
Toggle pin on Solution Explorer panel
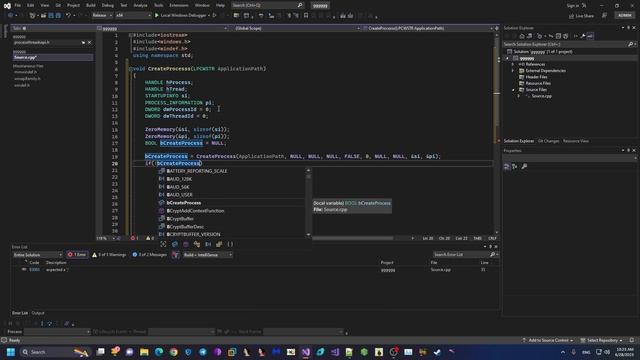[x=629, y=28]
